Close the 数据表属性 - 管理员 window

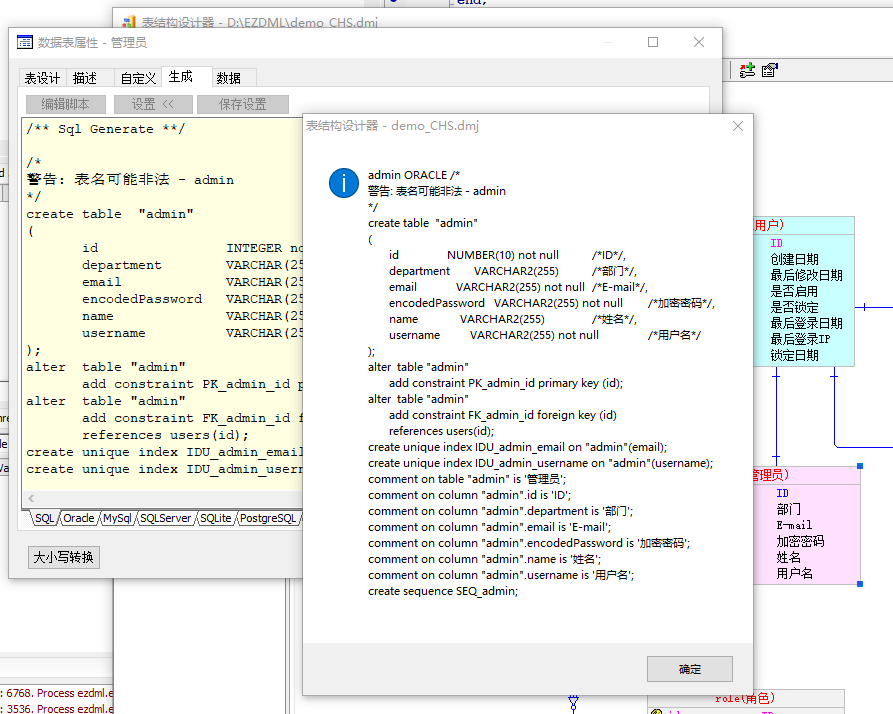pyautogui.click(x=699, y=42)
